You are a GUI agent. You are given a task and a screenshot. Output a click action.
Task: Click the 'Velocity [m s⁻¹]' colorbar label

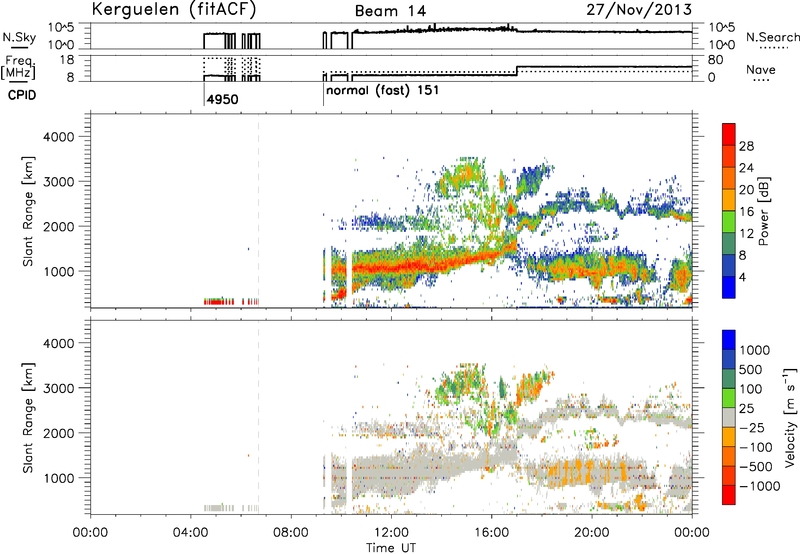(790, 417)
